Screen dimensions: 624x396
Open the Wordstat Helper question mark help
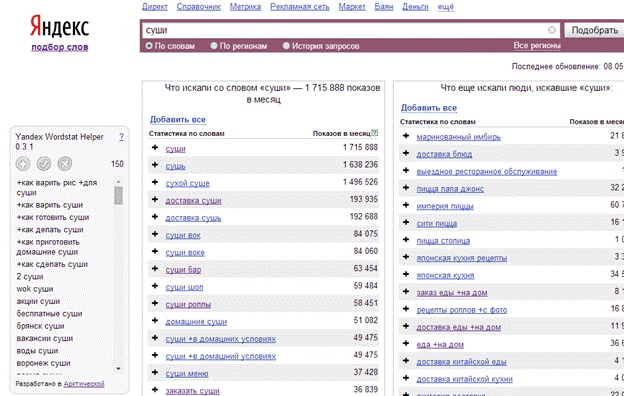coord(121,137)
